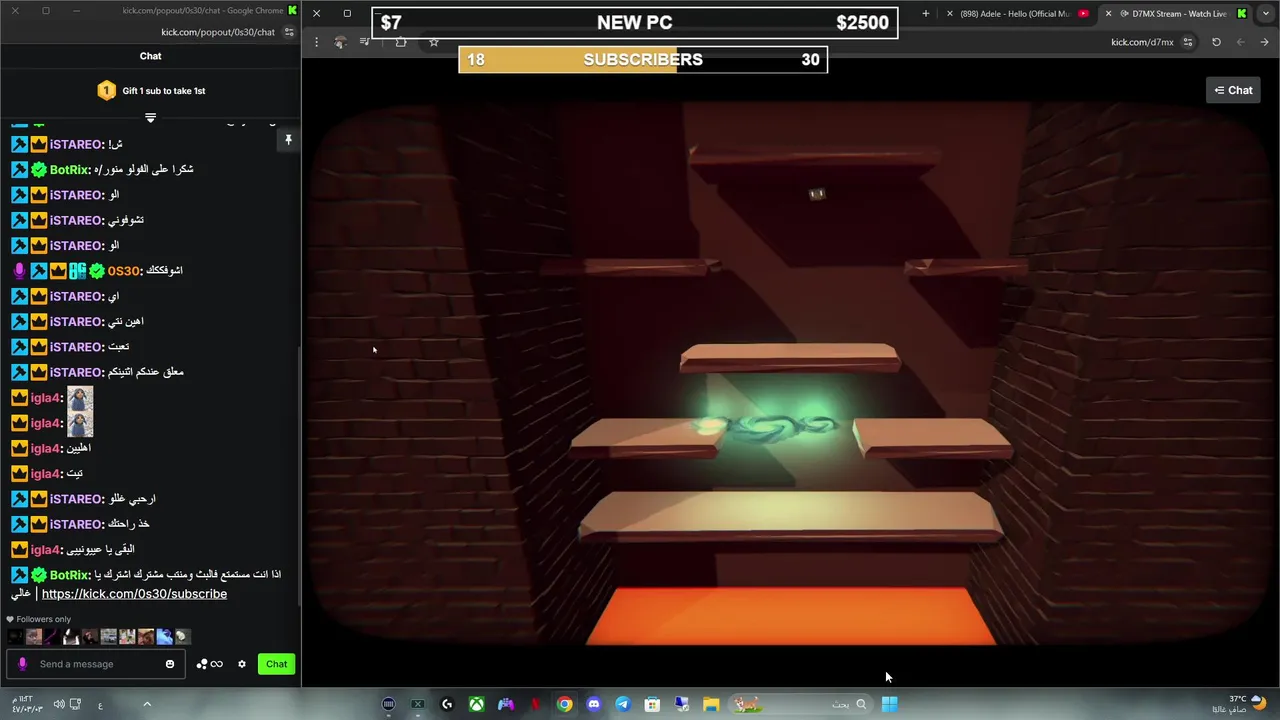Open the Windows Start menu
This screenshot has height=720, width=1280.
(889, 704)
